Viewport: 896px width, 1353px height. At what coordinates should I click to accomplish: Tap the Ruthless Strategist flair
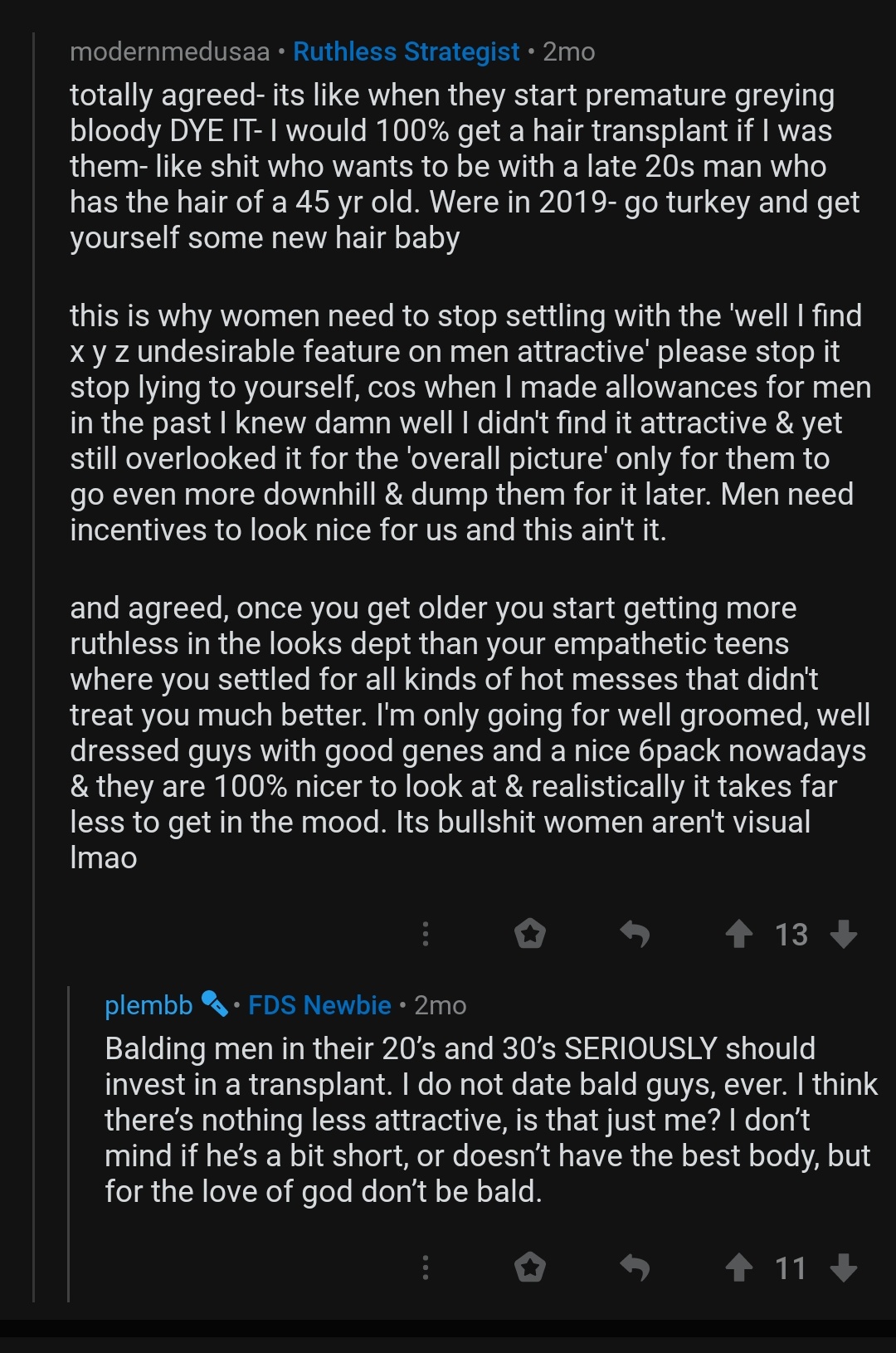[407, 51]
